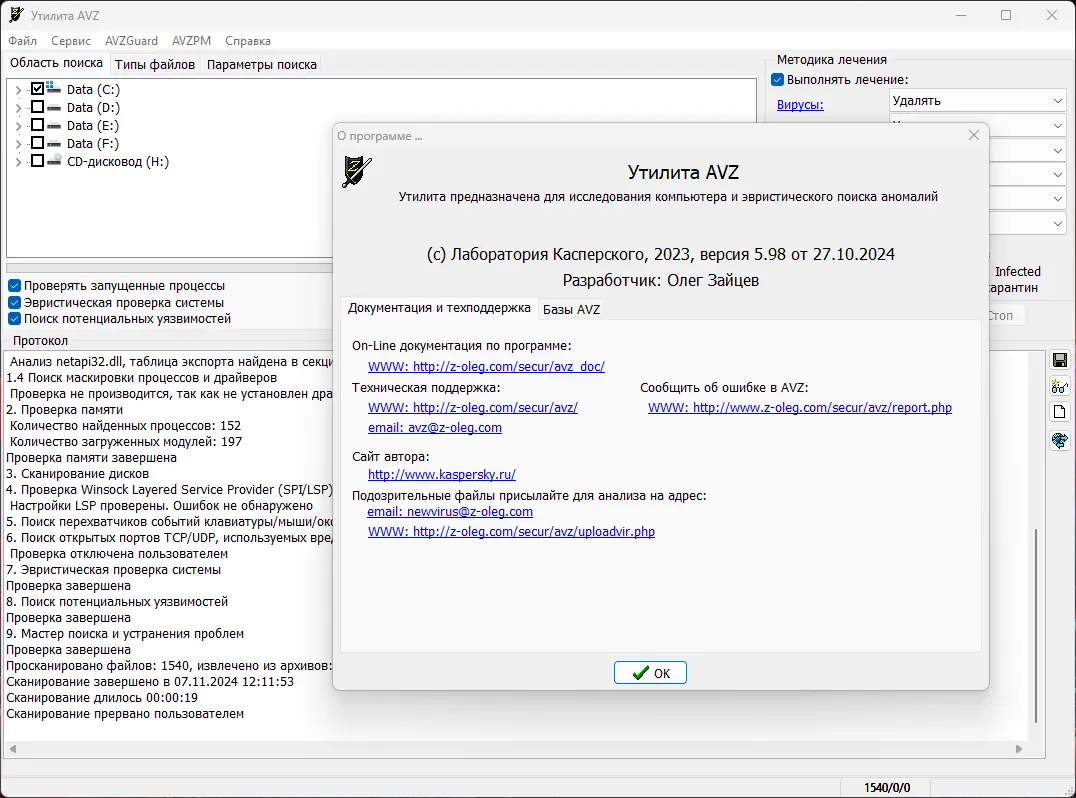This screenshot has width=1076, height=798.
Task: Click the CD-дисковод (H:) drive icon
Action: 54,161
